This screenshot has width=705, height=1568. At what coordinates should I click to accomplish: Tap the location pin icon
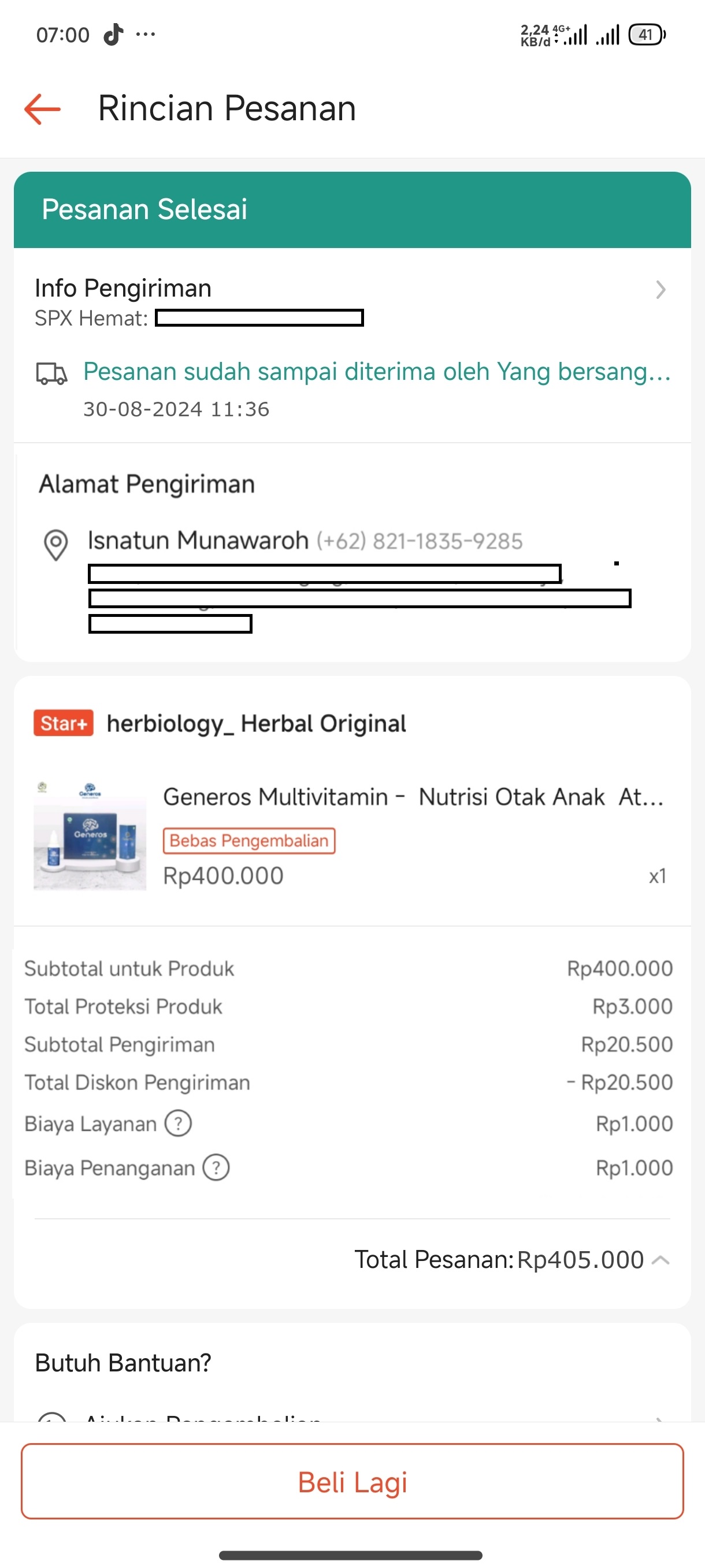pyautogui.click(x=56, y=544)
